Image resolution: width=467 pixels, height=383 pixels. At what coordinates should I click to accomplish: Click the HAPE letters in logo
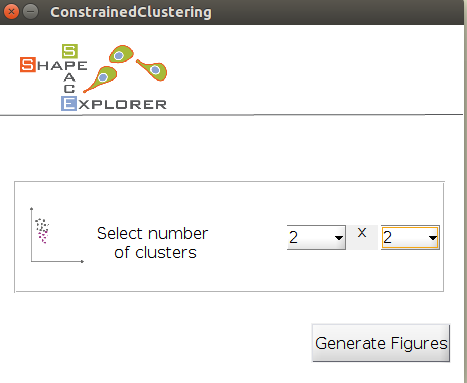click(x=62, y=66)
